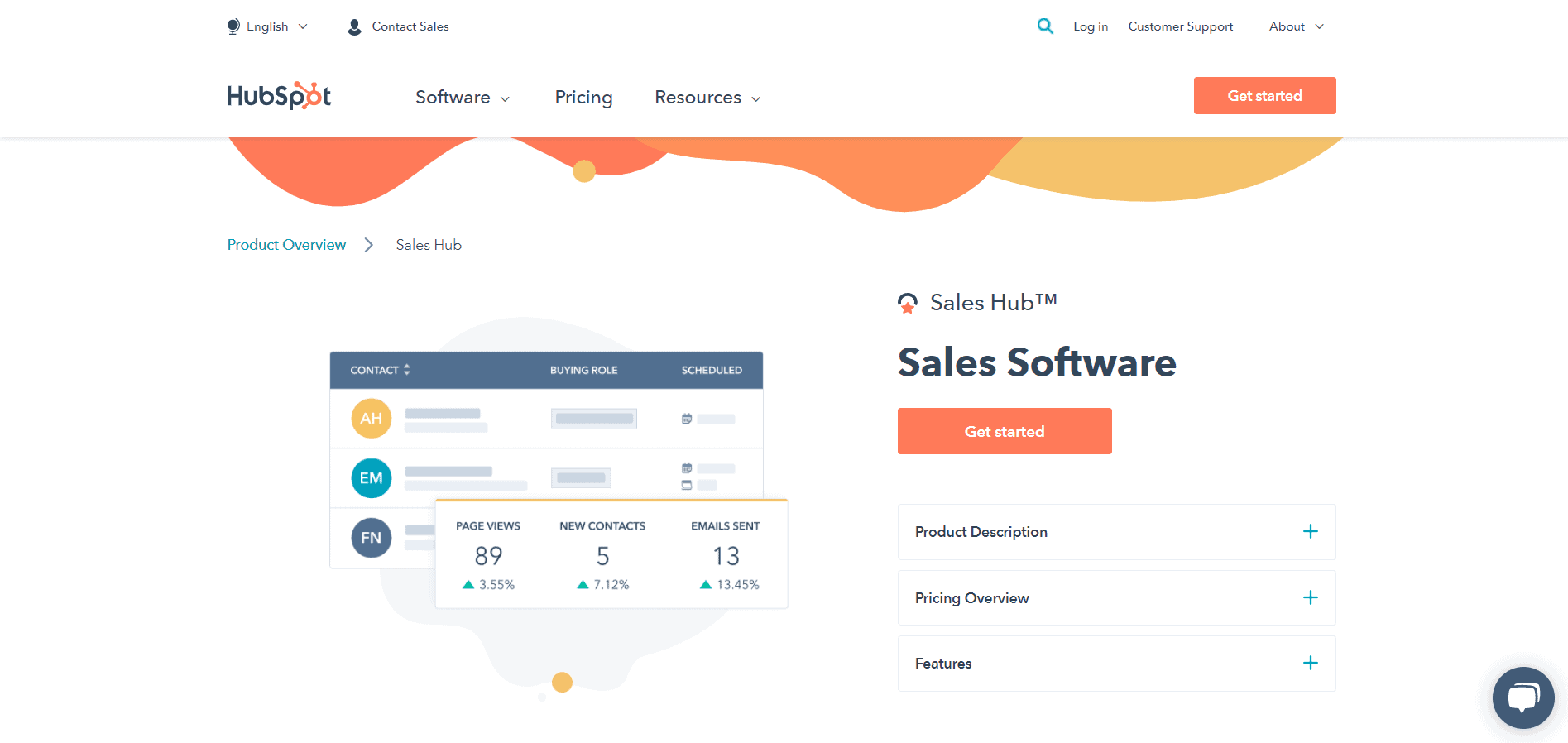1568x743 pixels.
Task: Go back to Product Overview breadcrumb
Action: coord(286,245)
